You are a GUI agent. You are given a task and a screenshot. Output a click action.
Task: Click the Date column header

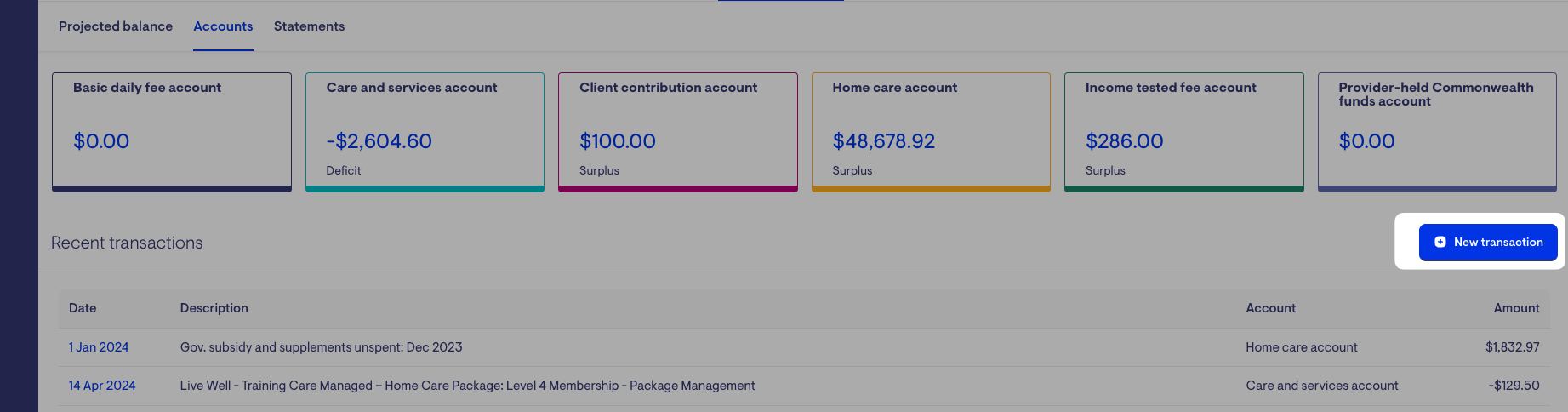point(83,308)
